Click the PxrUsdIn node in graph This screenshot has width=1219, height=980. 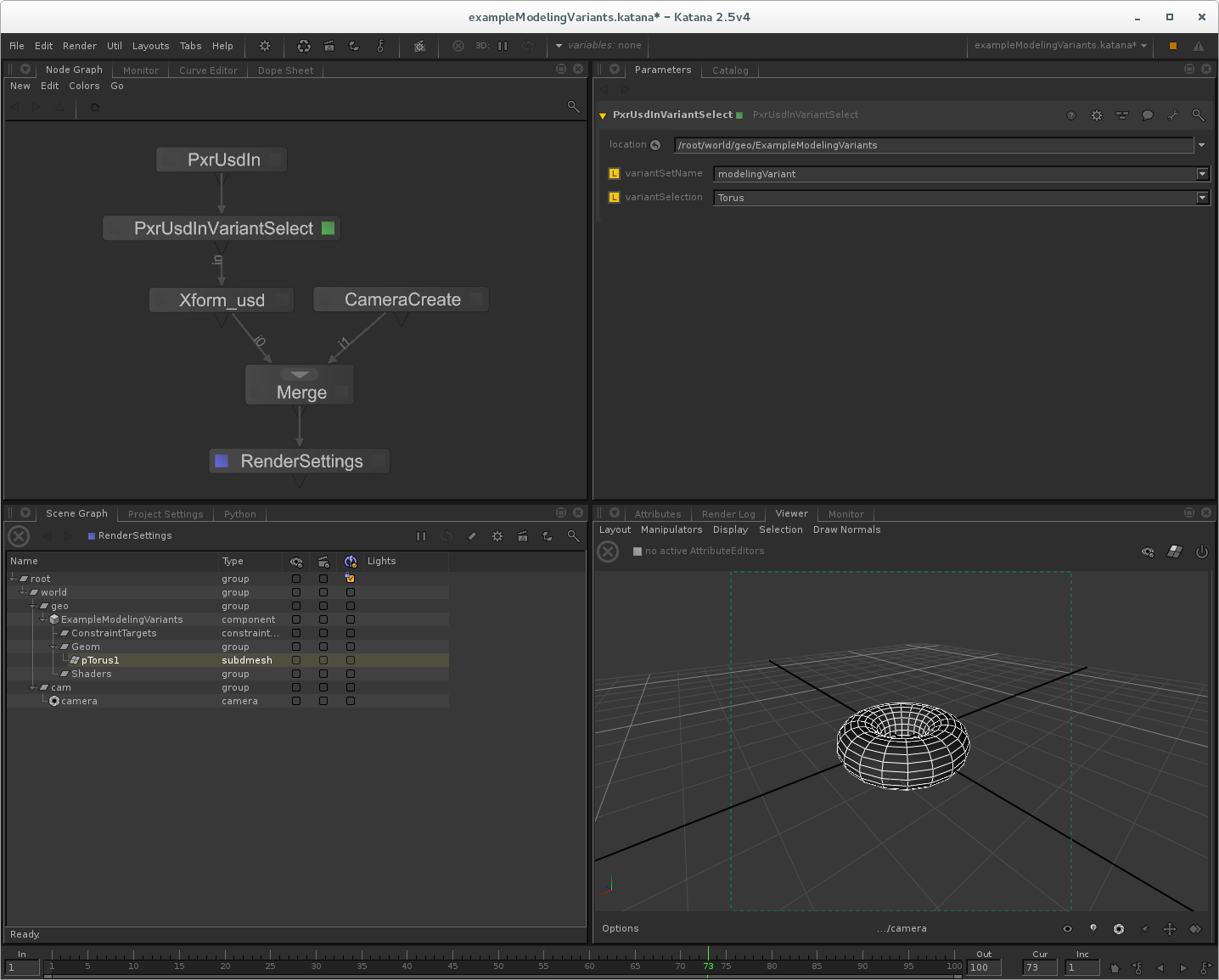222,160
